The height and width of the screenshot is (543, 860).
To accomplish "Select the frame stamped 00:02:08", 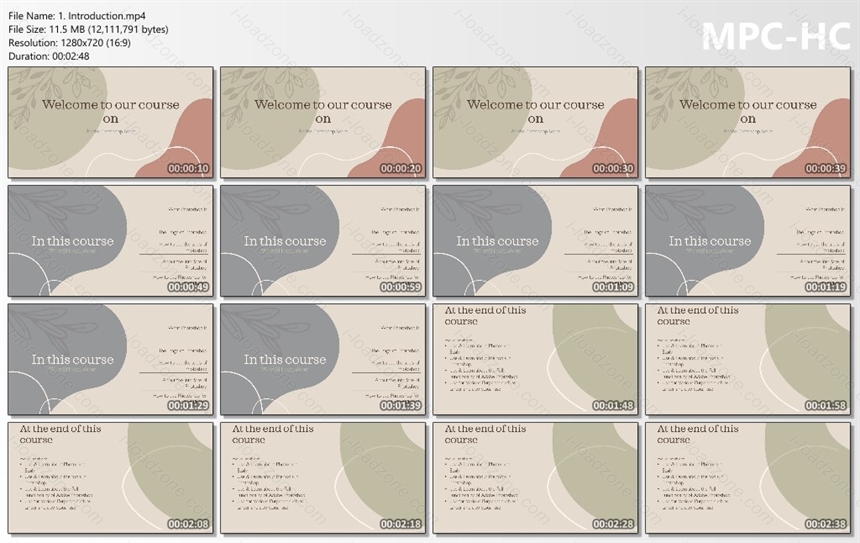I will point(110,478).
